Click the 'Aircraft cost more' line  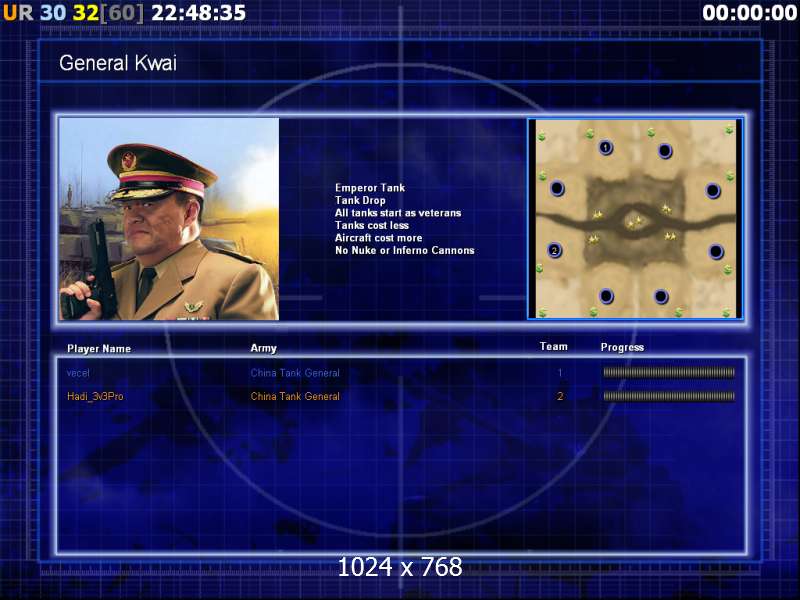(x=379, y=238)
